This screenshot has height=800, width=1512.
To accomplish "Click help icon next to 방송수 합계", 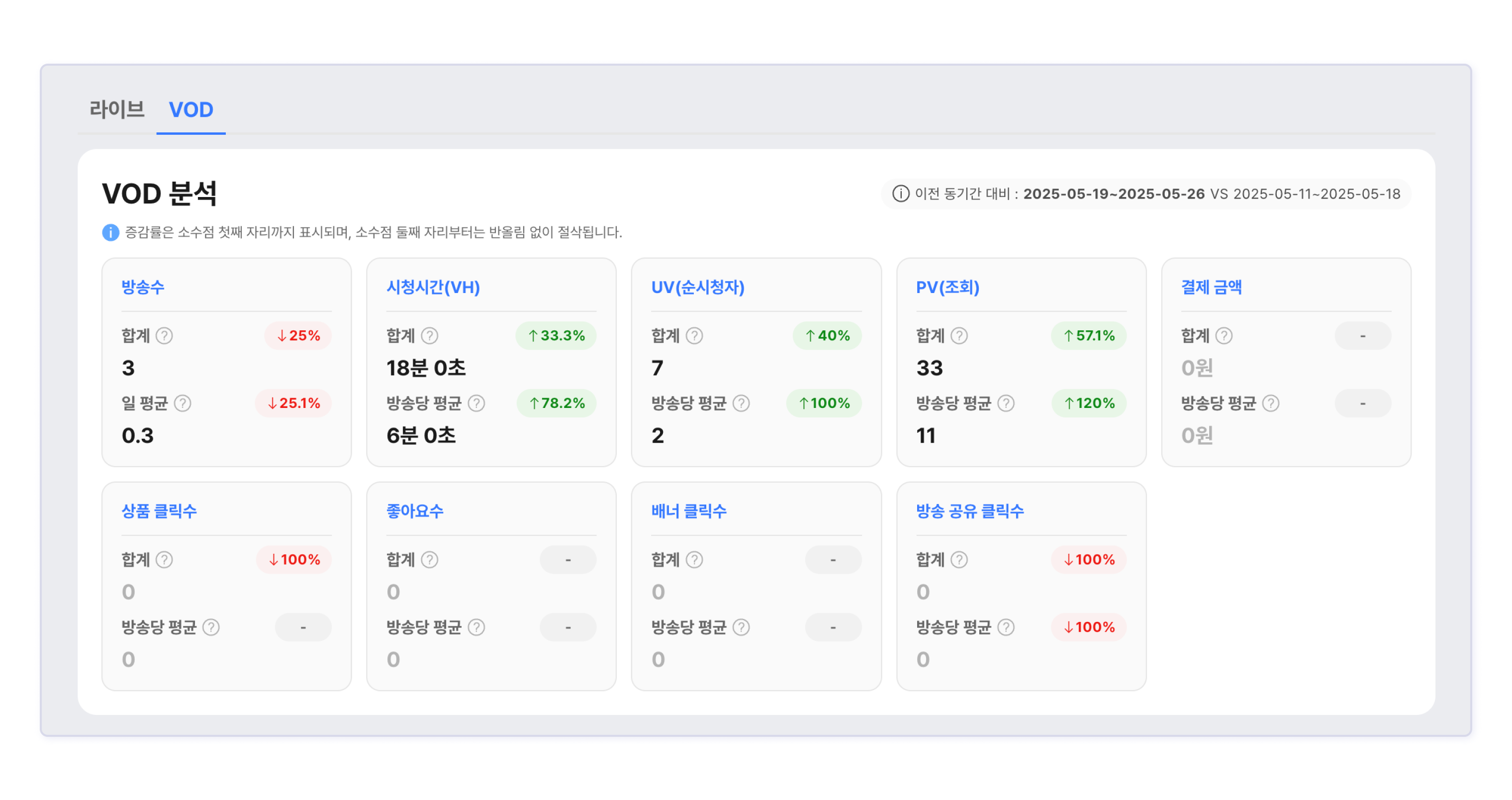I will [164, 336].
